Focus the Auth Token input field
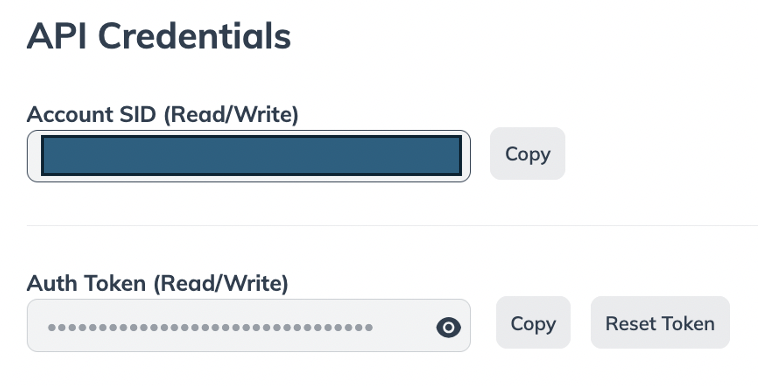Image resolution: width=758 pixels, height=386 pixels. tap(248, 326)
